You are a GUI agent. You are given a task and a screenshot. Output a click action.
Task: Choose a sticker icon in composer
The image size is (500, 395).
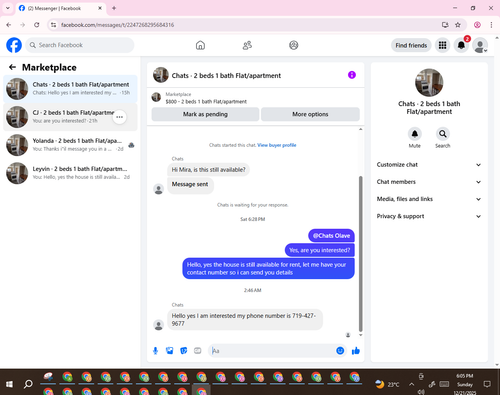[184, 351]
